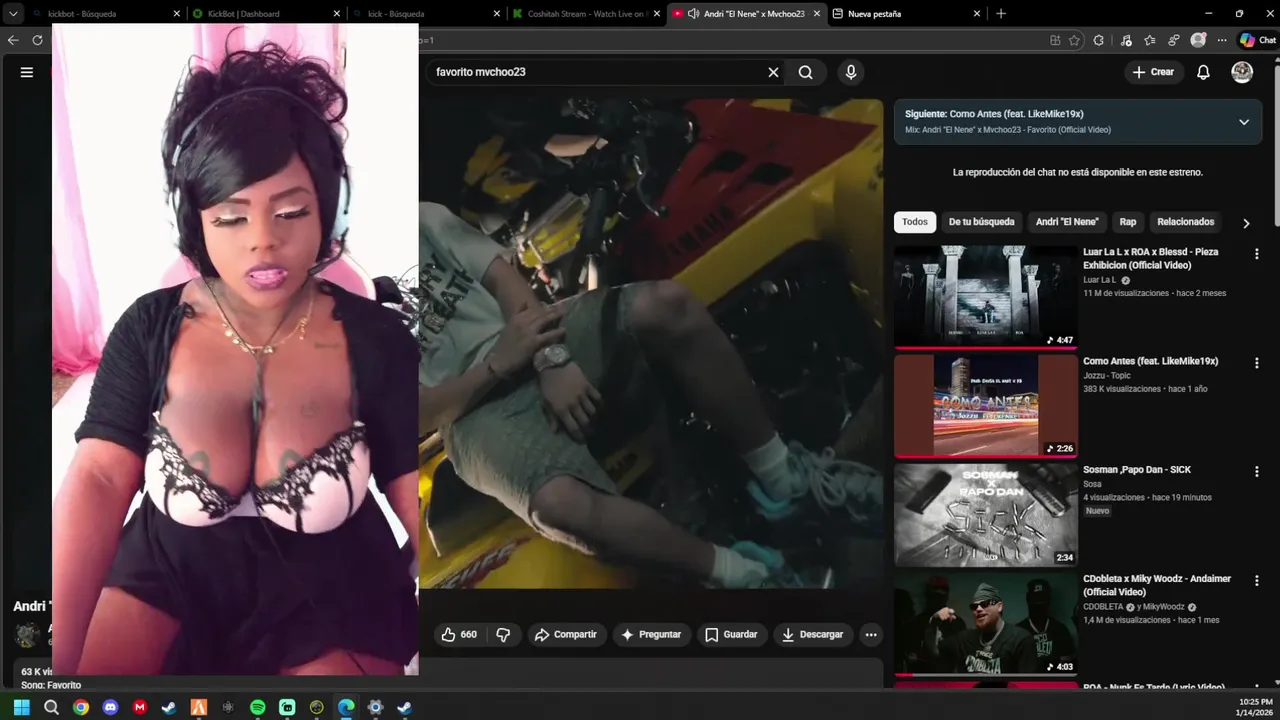Open Spotify from the taskbar

(x=258, y=707)
